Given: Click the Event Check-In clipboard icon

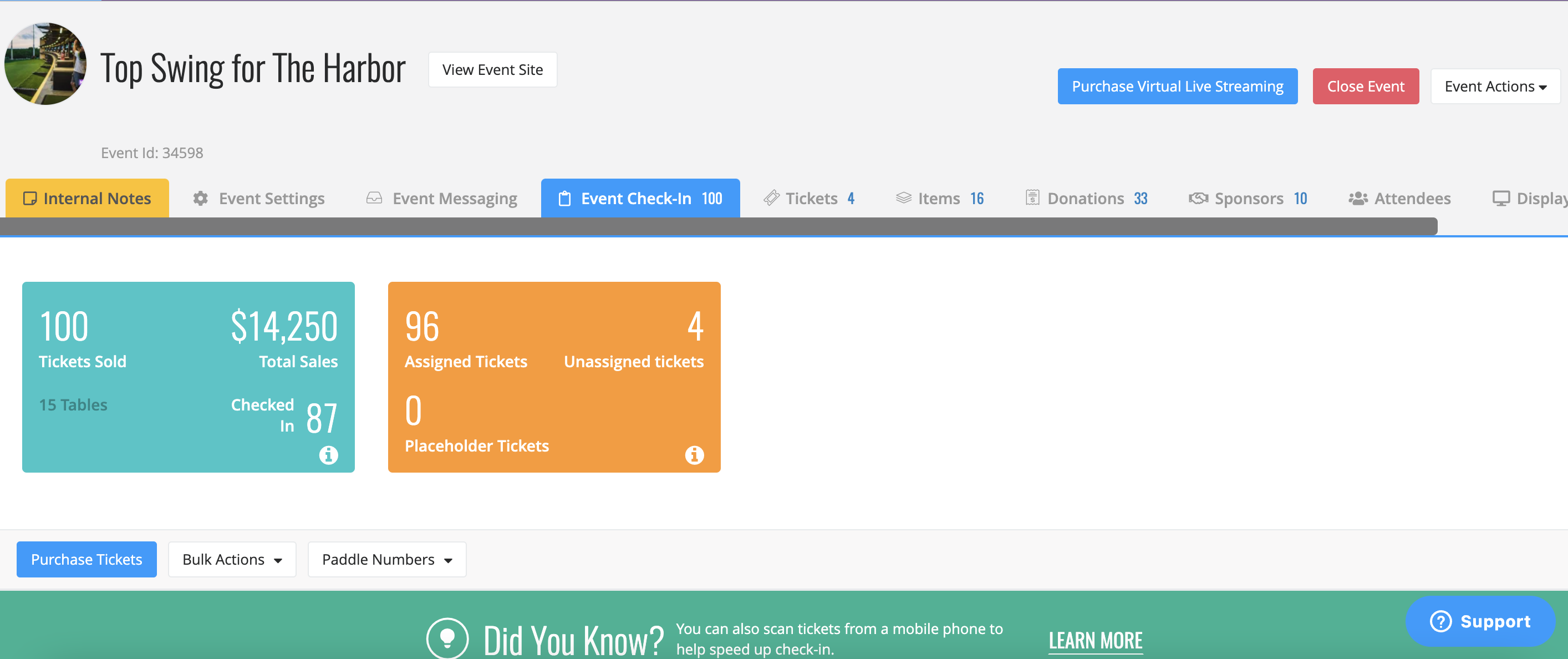Looking at the screenshot, I should tap(565, 199).
